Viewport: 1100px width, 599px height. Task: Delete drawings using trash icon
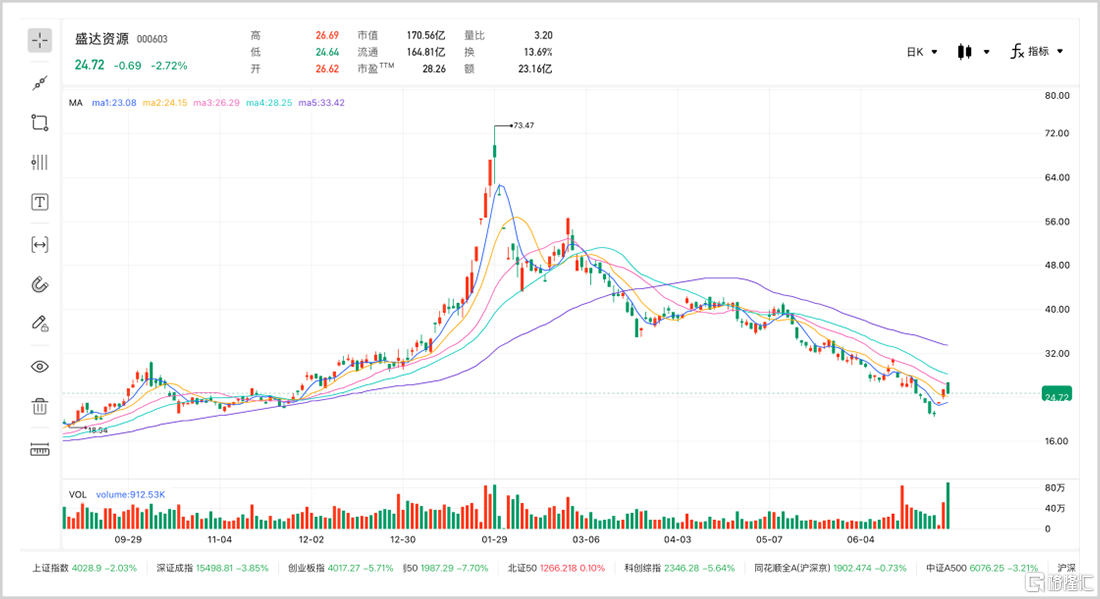[x=40, y=406]
